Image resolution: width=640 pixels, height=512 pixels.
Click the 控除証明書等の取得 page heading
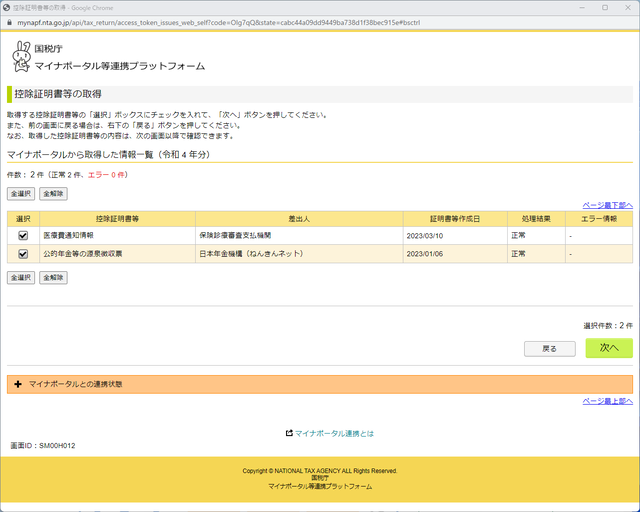[58, 94]
